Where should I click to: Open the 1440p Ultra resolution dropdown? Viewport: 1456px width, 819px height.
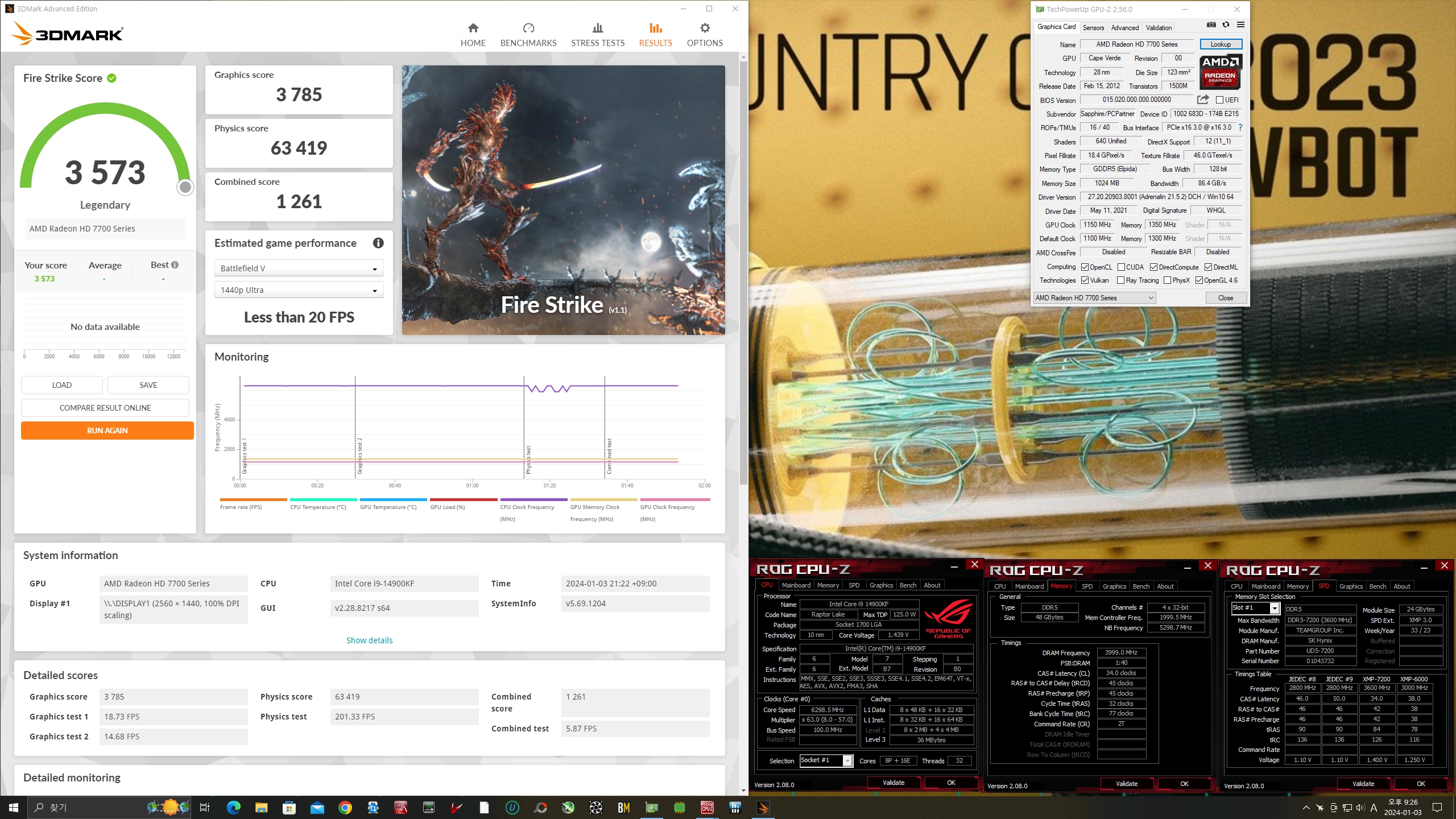pos(299,290)
